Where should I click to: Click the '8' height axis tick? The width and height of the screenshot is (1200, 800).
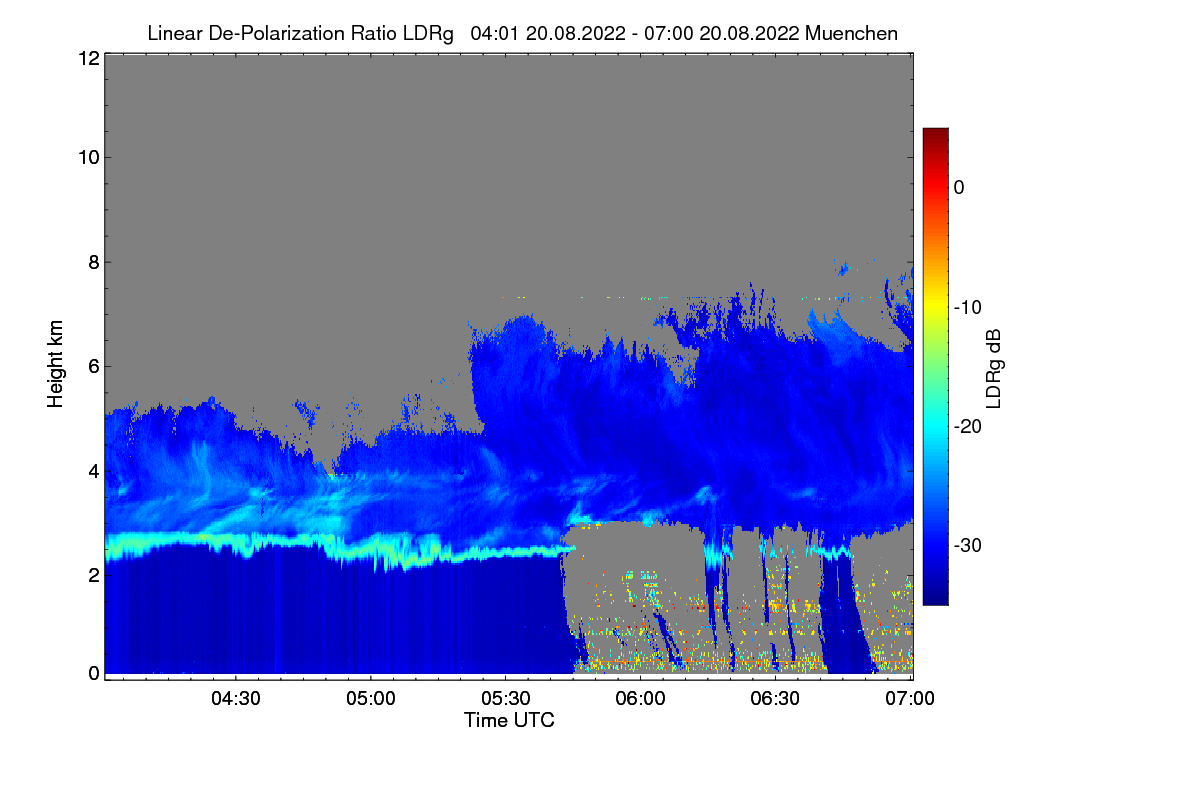[x=93, y=262]
